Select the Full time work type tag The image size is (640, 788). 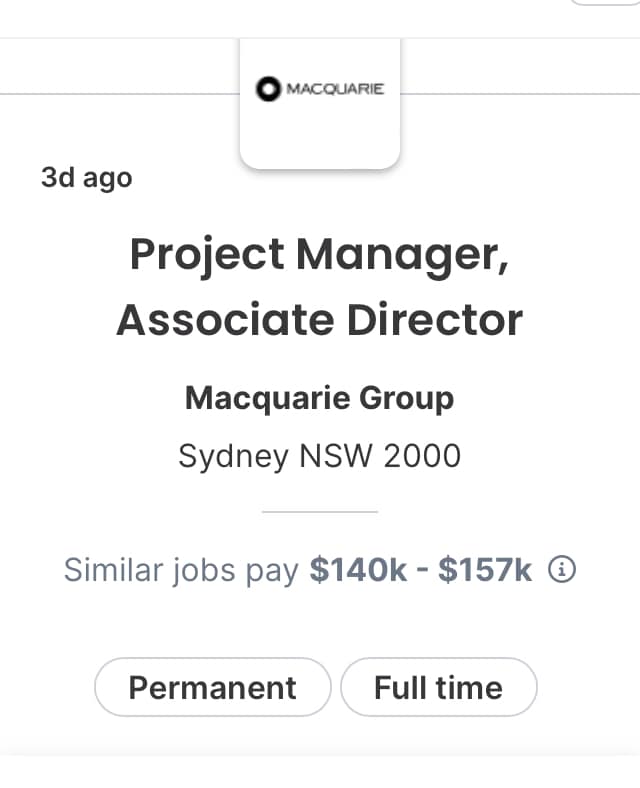click(x=438, y=687)
